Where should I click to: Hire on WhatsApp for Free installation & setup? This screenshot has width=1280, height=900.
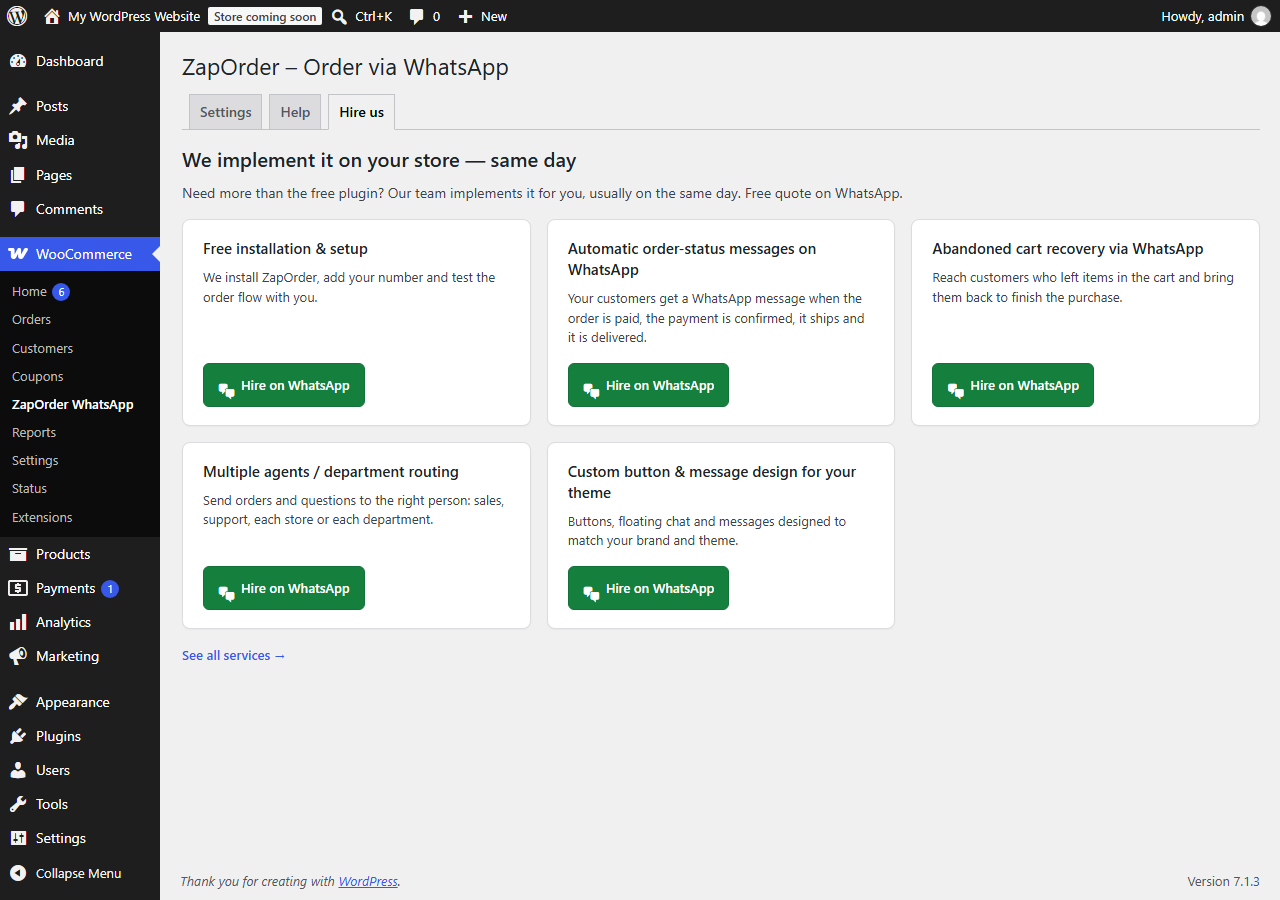(284, 385)
